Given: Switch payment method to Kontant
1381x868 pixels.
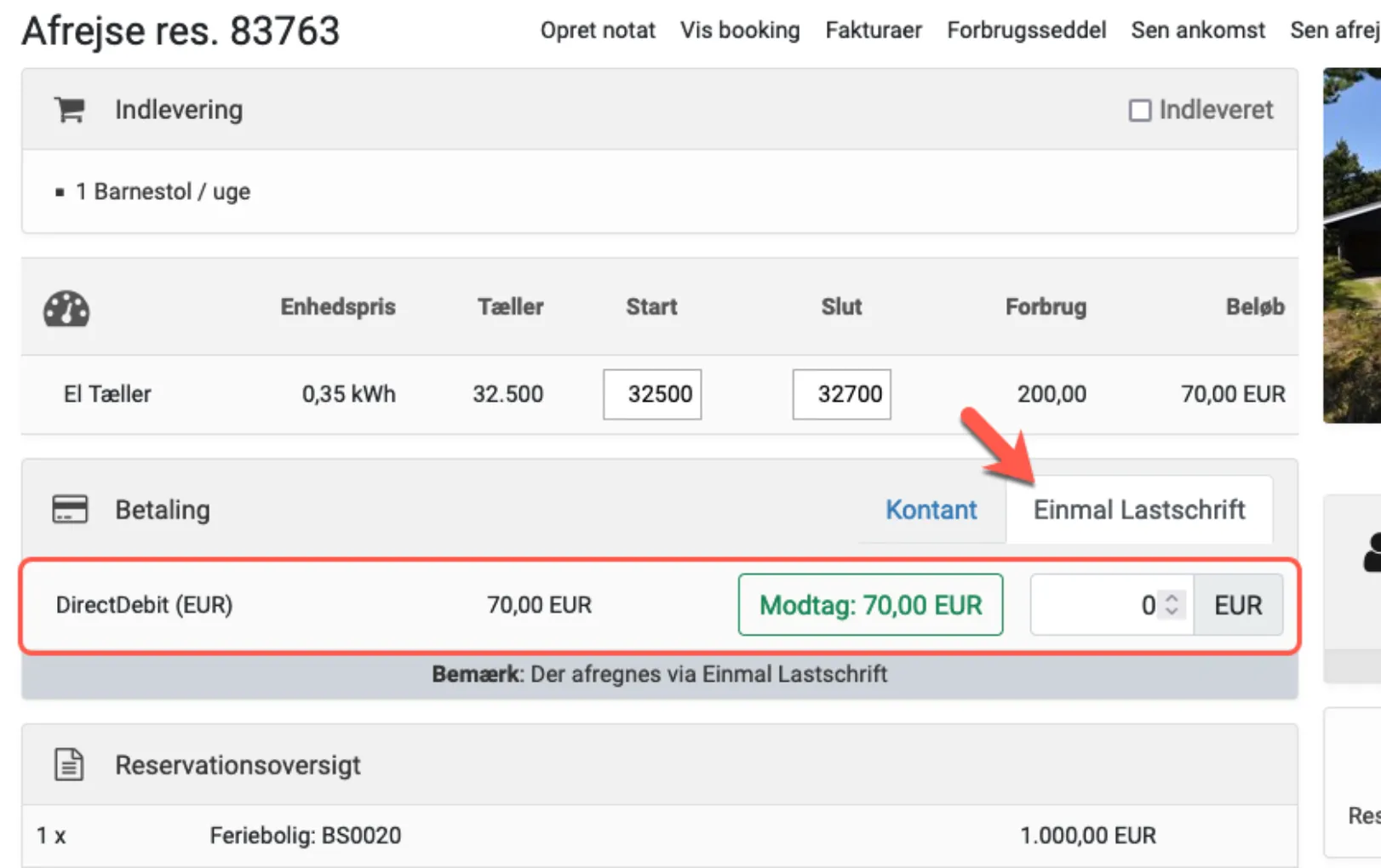Looking at the screenshot, I should [931, 509].
